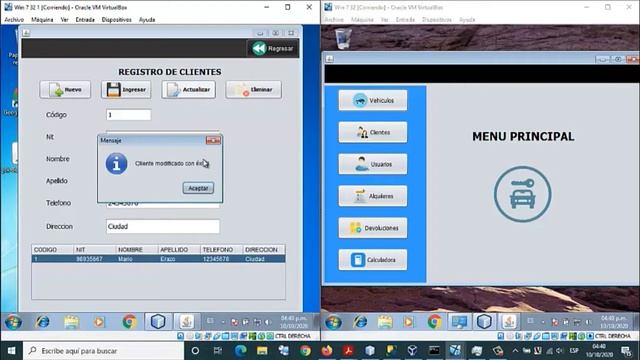This screenshot has width=640, height=360.
Task: Open Task View on the host taskbar
Action: (218, 351)
